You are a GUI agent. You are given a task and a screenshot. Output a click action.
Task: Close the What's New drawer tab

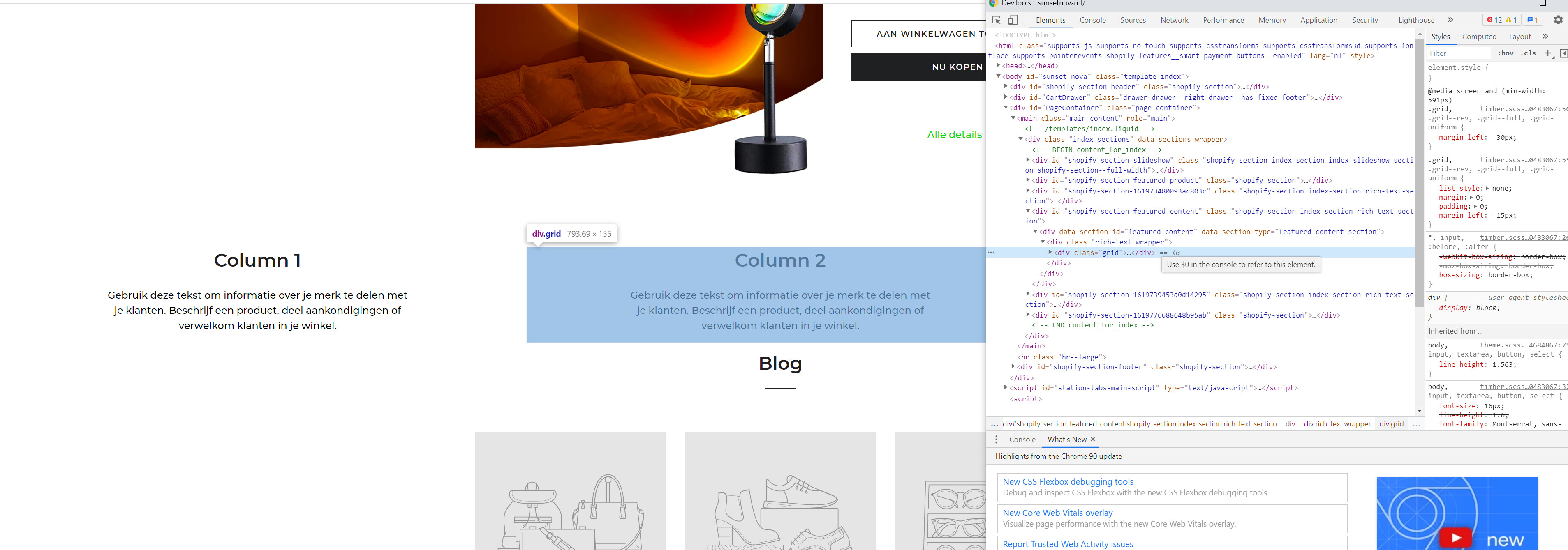tap(1093, 439)
